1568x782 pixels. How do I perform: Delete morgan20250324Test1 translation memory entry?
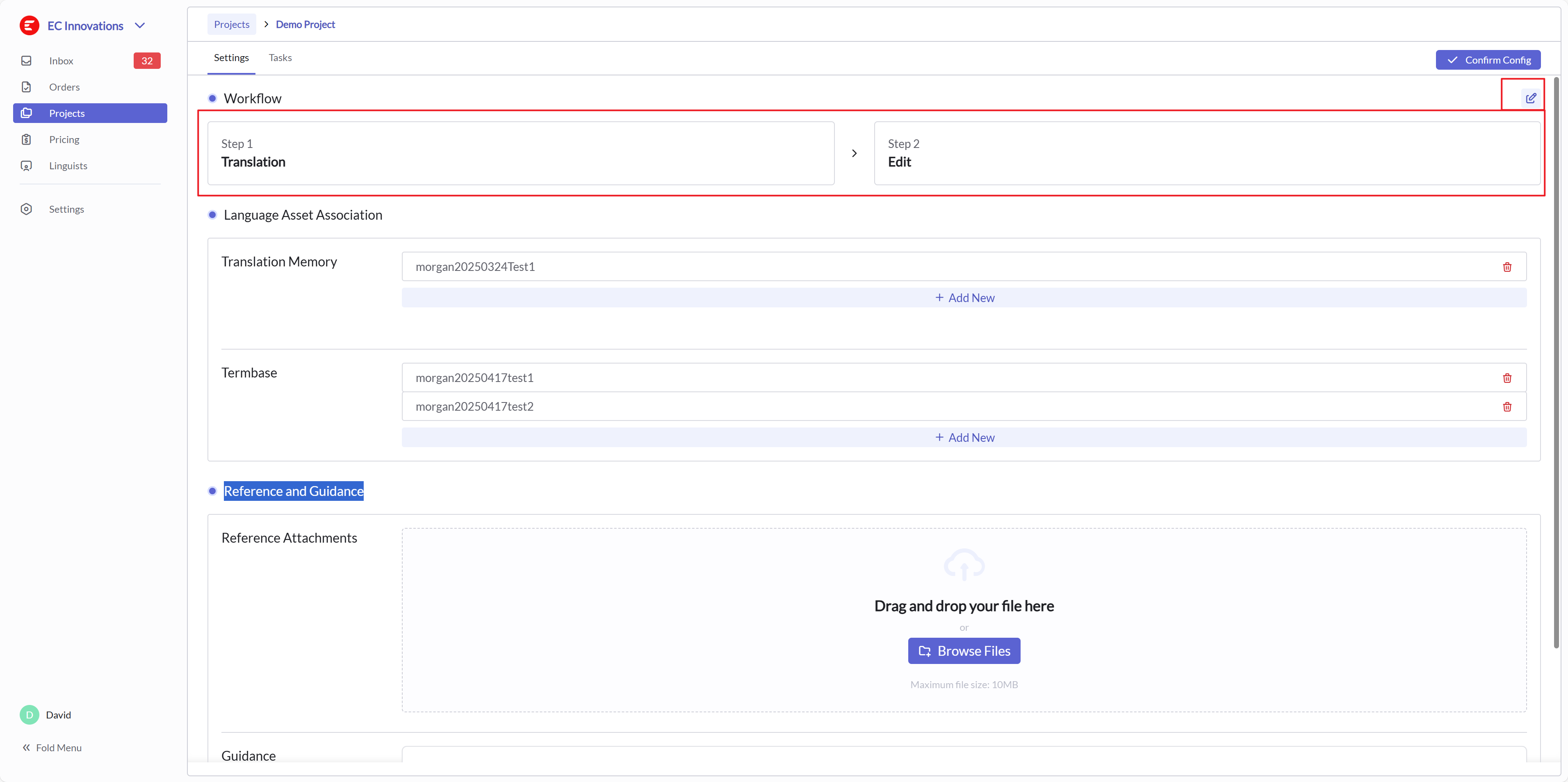[1506, 267]
